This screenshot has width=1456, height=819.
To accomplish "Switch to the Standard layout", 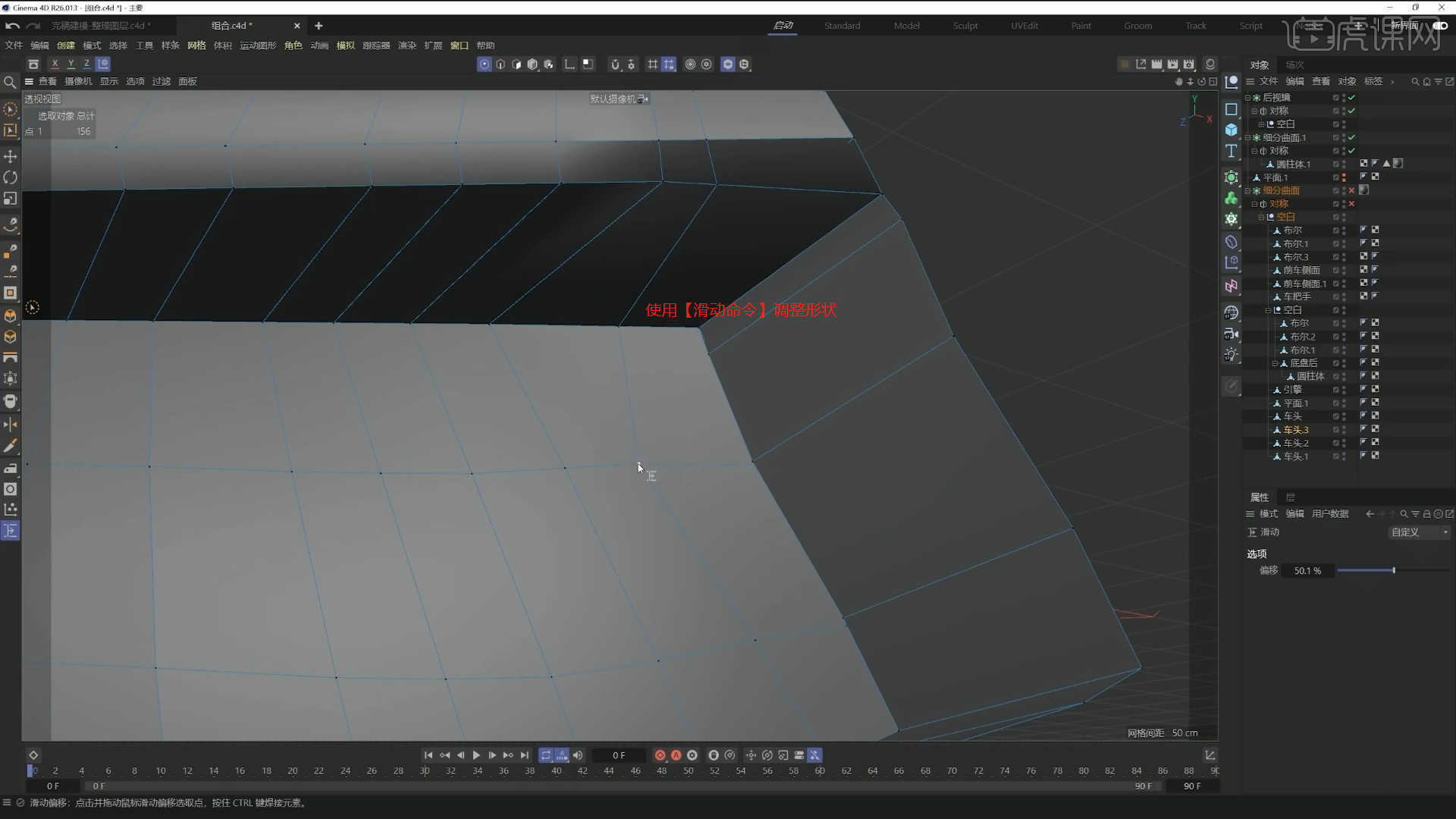I will pos(842,26).
